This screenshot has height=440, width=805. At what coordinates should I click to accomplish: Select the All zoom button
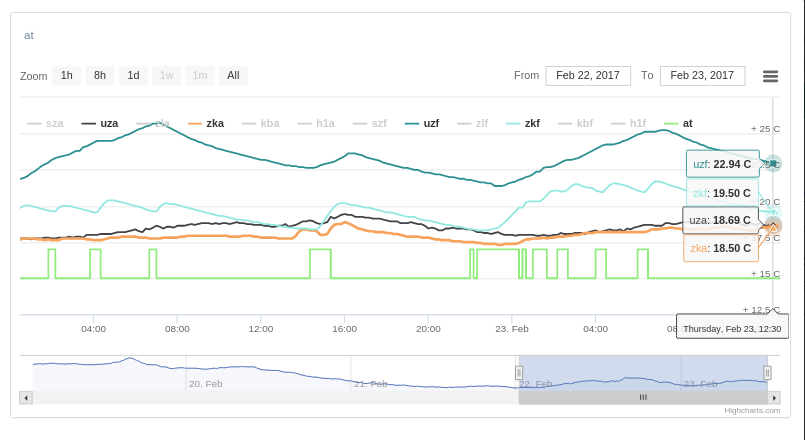[233, 75]
